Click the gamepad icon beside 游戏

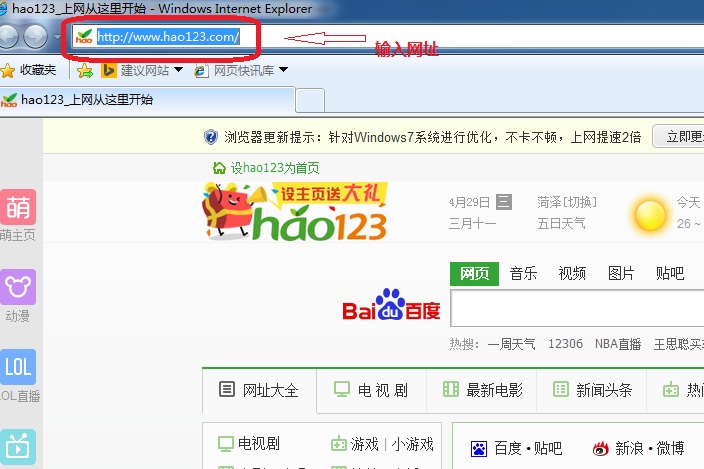coord(339,444)
